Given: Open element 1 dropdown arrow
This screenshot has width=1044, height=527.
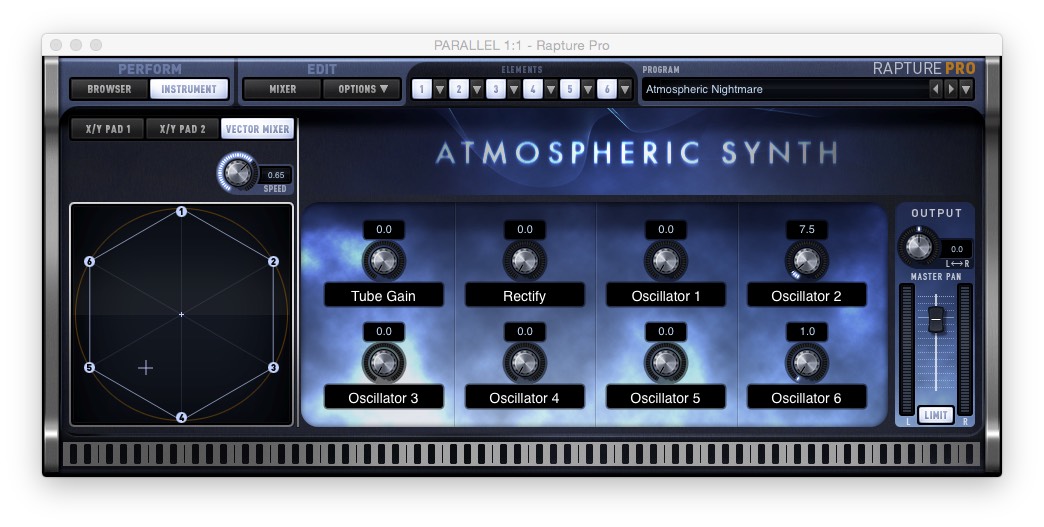Looking at the screenshot, I should coord(440,89).
